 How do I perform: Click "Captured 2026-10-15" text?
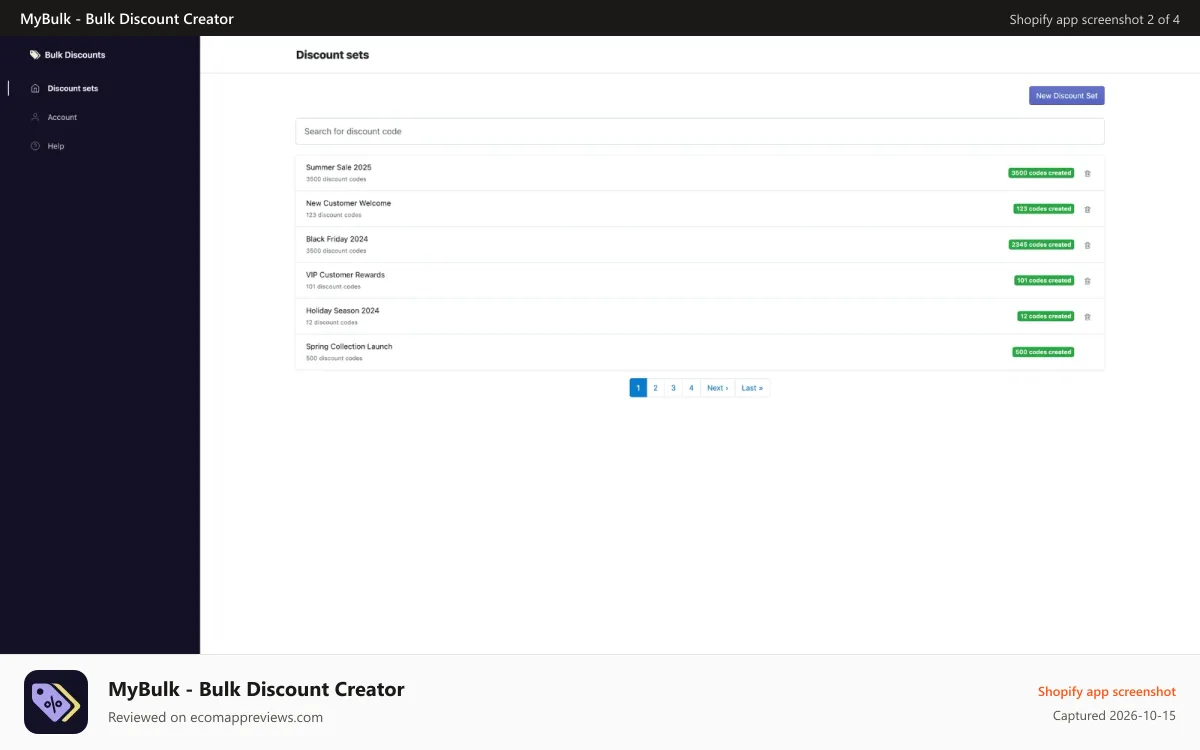1114,716
